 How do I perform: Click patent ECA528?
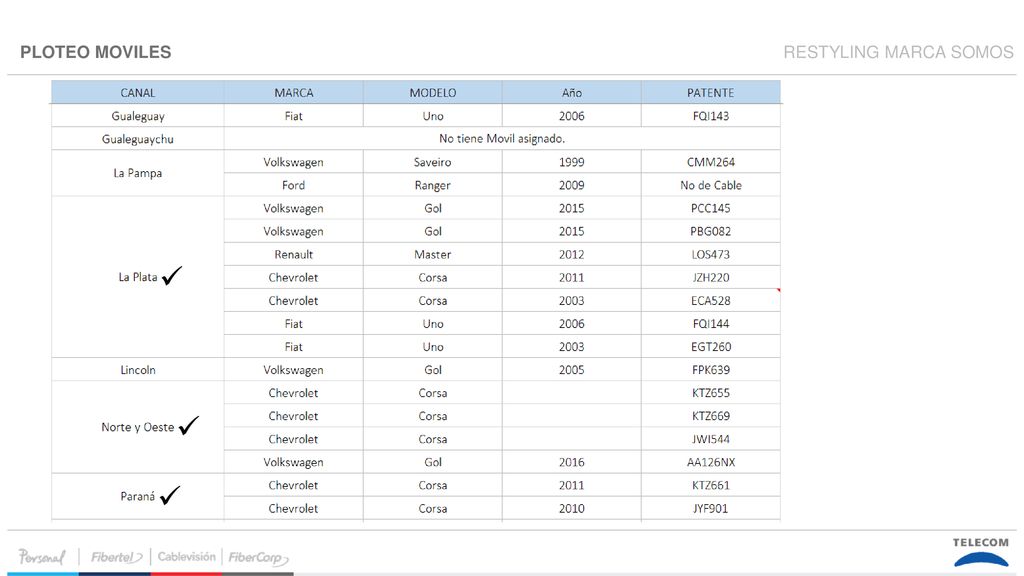click(711, 300)
